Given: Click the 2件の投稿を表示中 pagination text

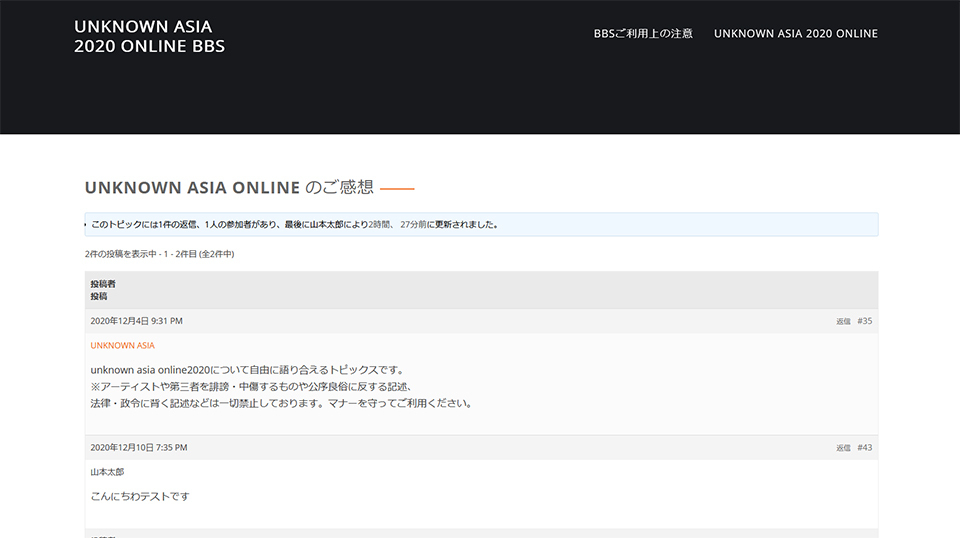Looking at the screenshot, I should 159,254.
